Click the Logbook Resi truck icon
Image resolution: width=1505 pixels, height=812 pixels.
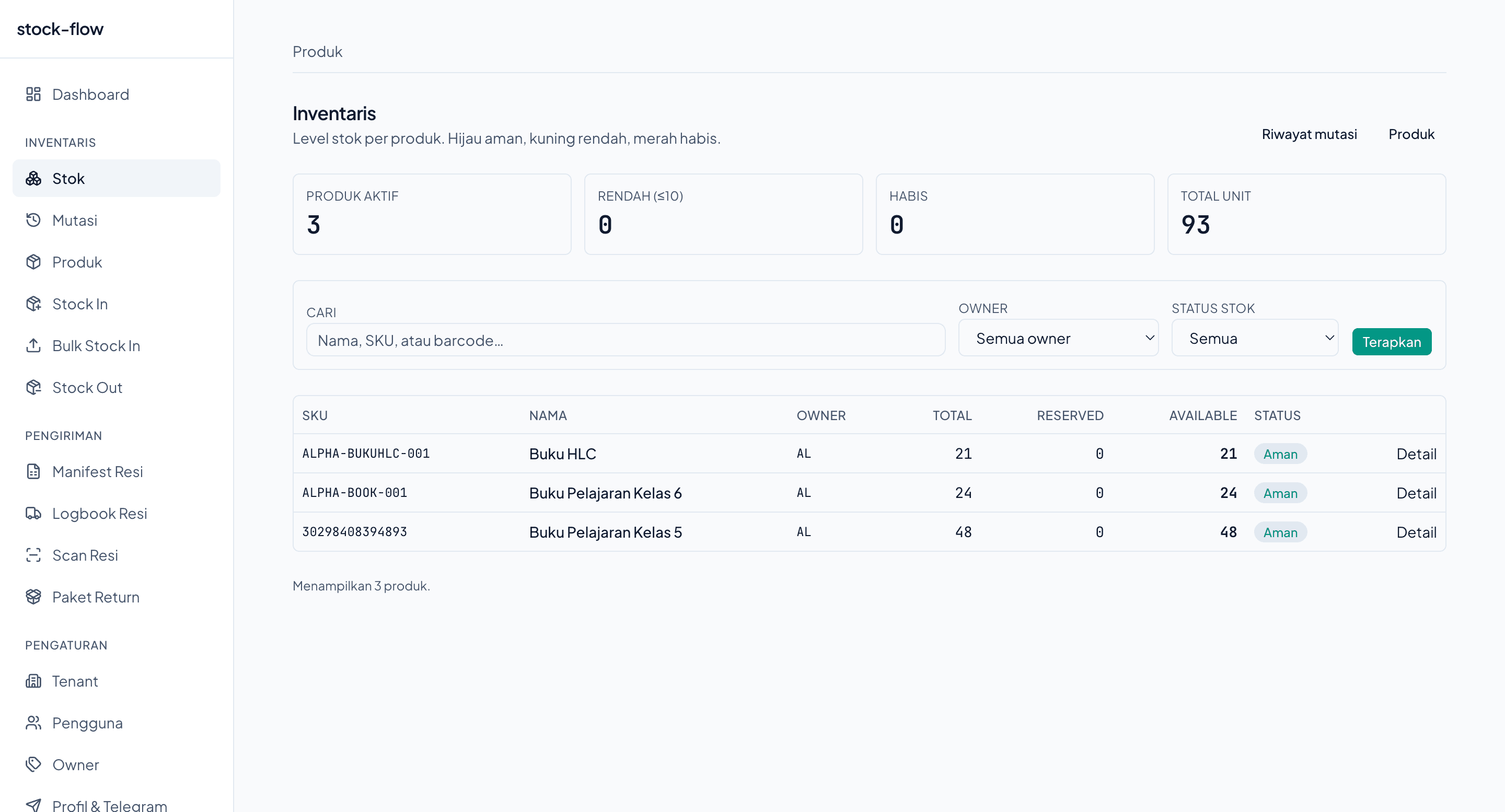coord(33,514)
